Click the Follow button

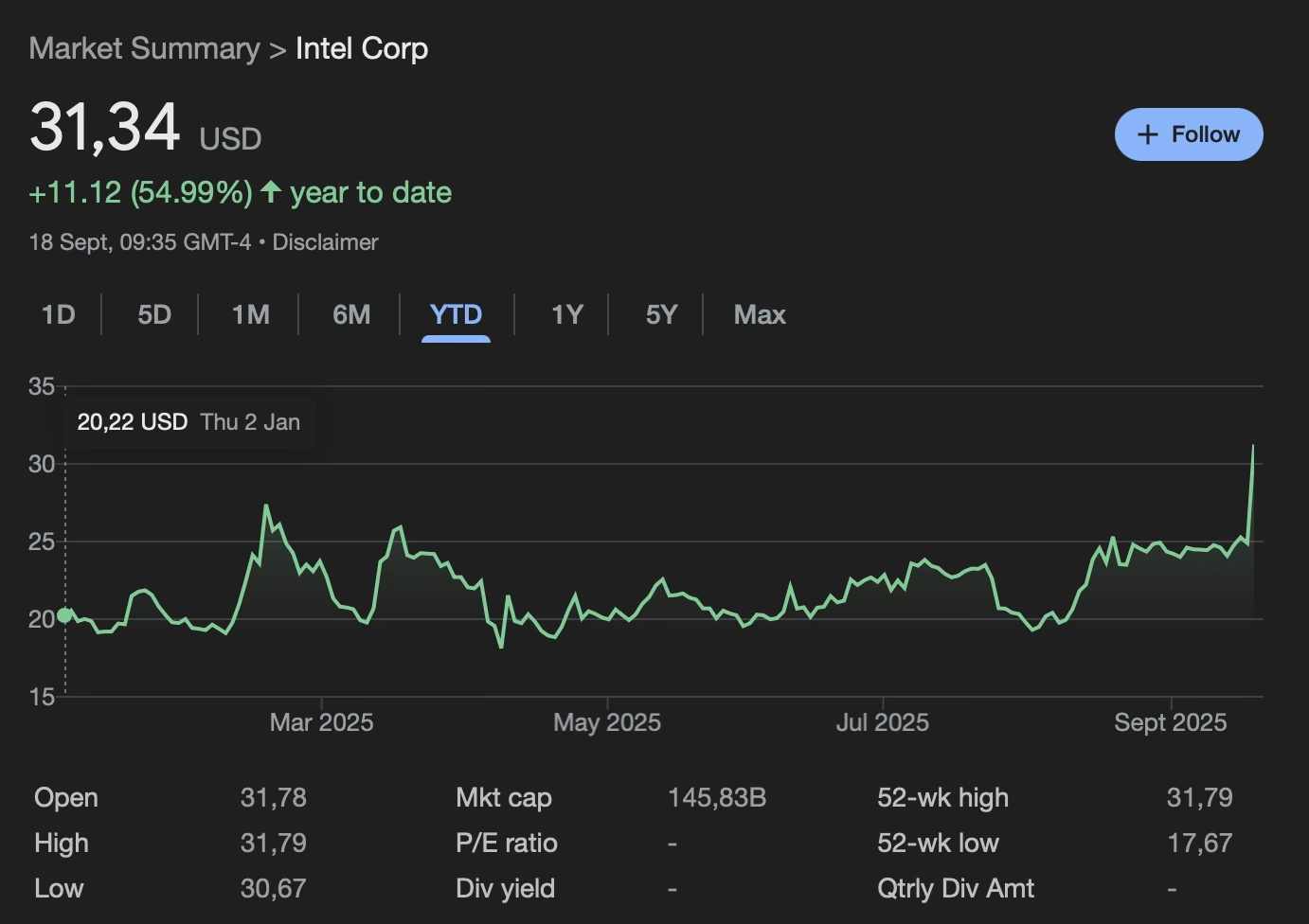pyautogui.click(x=1189, y=134)
